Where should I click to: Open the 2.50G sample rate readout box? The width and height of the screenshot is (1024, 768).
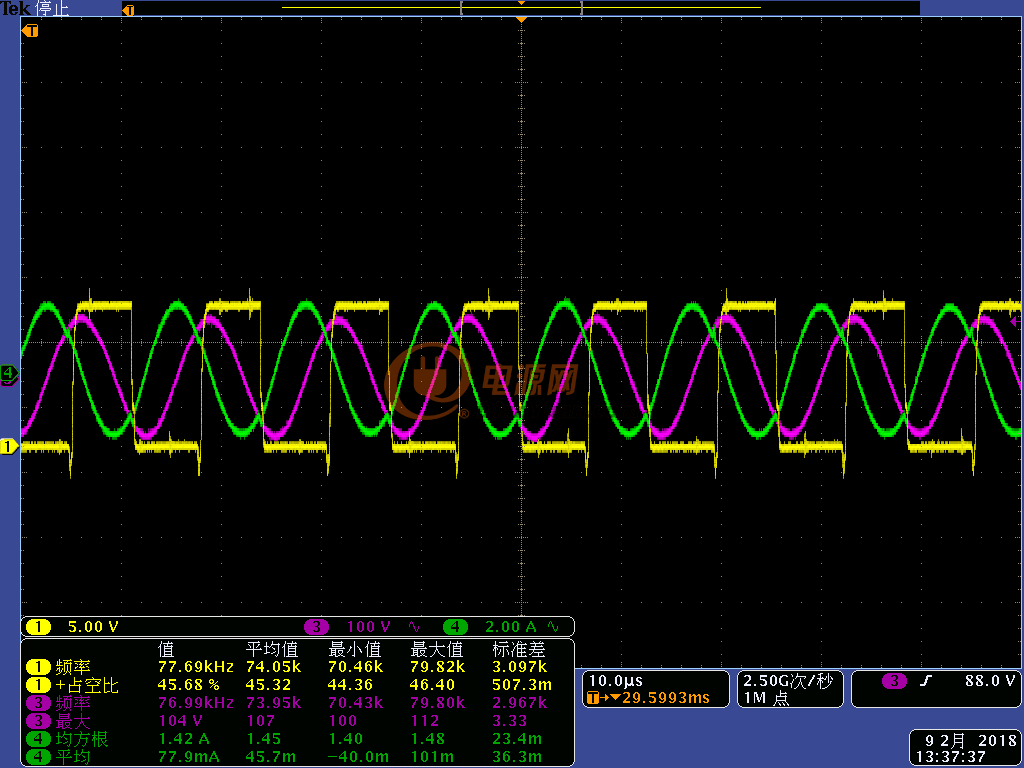(790, 689)
